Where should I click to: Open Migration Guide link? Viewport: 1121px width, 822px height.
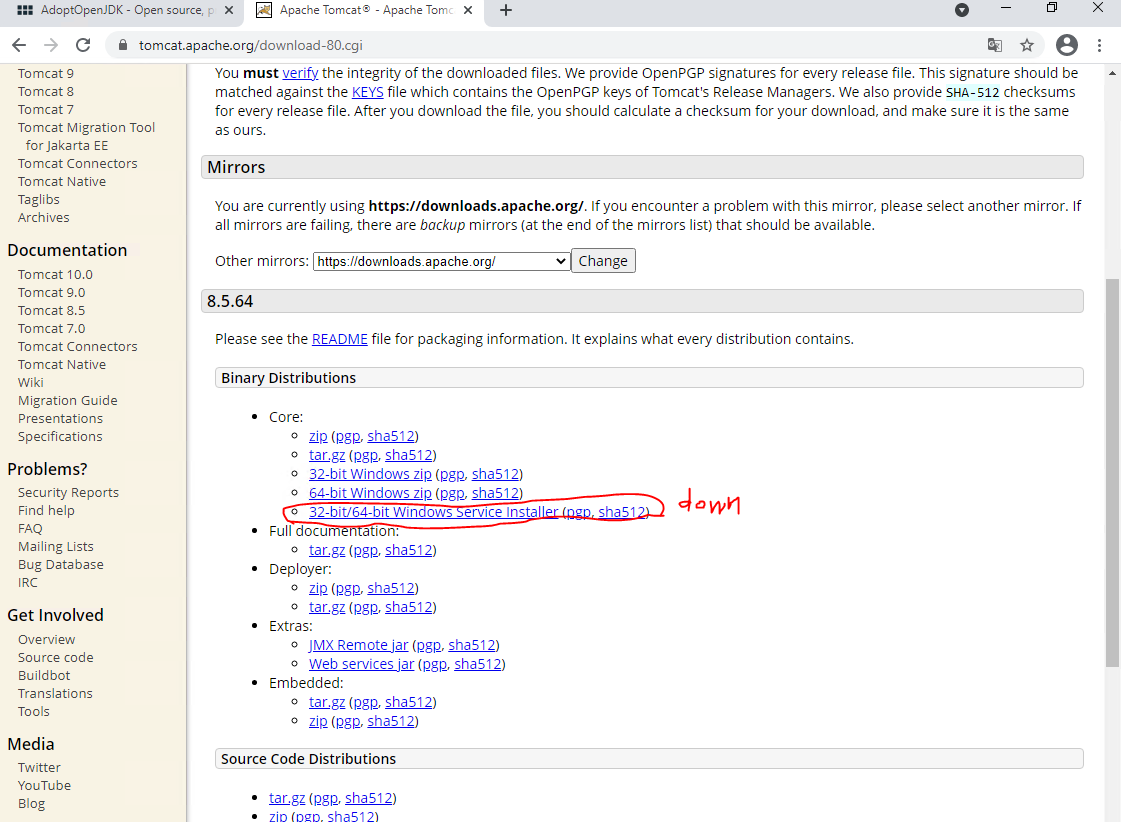pyautogui.click(x=68, y=400)
